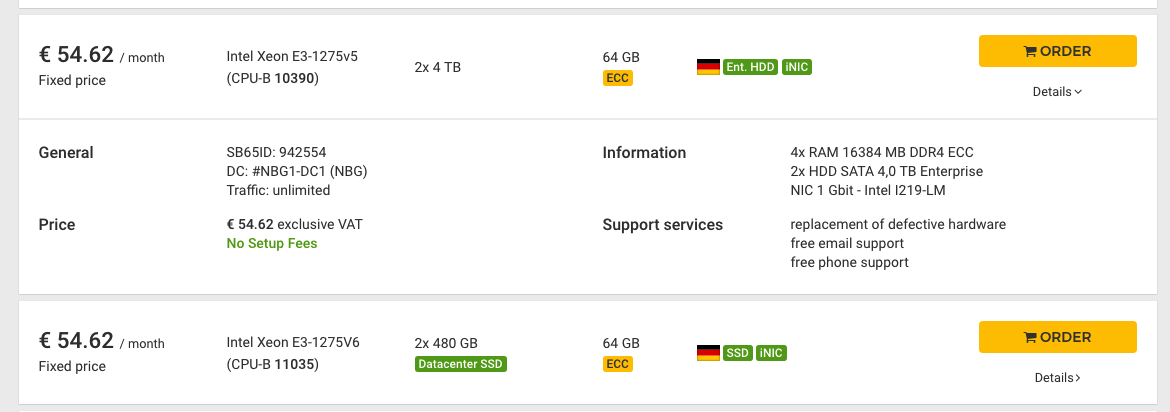Click the iNIC badge on the E3-1275v5 row
The image size is (1170, 412).
pyautogui.click(x=797, y=67)
